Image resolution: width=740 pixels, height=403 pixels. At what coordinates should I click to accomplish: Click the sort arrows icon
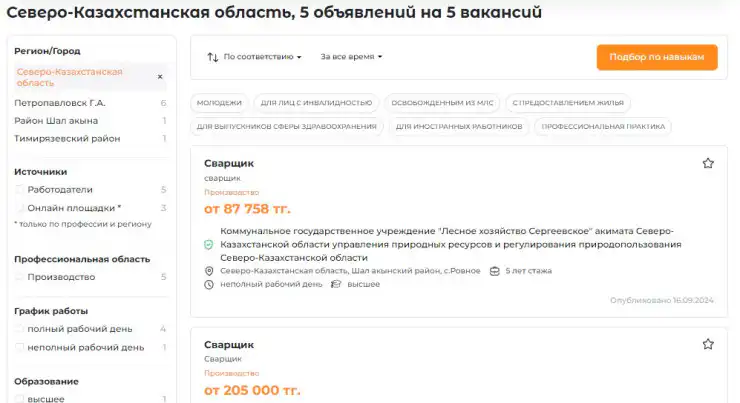(212, 57)
